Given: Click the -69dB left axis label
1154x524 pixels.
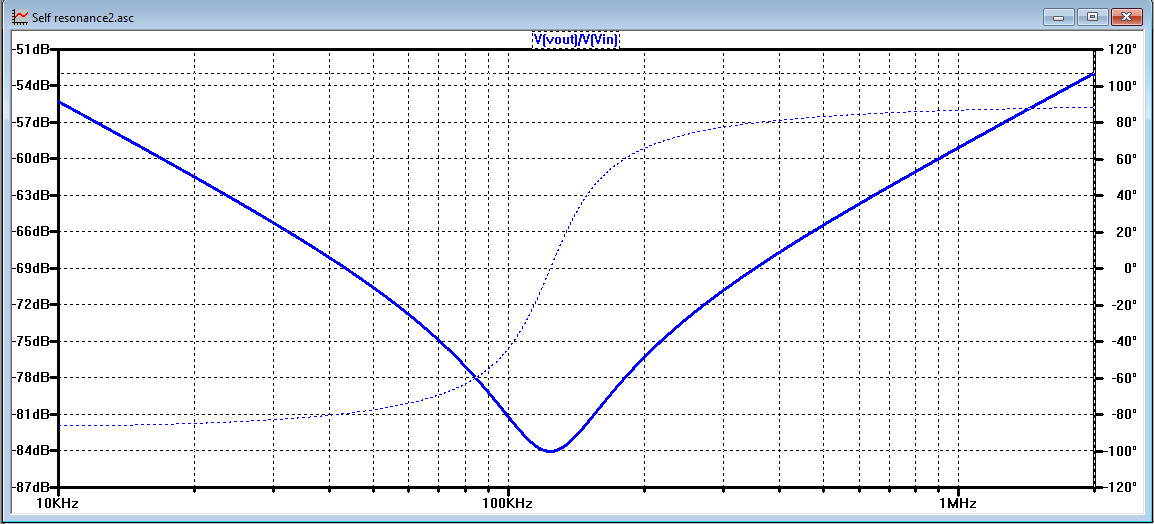Looking at the screenshot, I should [x=30, y=268].
